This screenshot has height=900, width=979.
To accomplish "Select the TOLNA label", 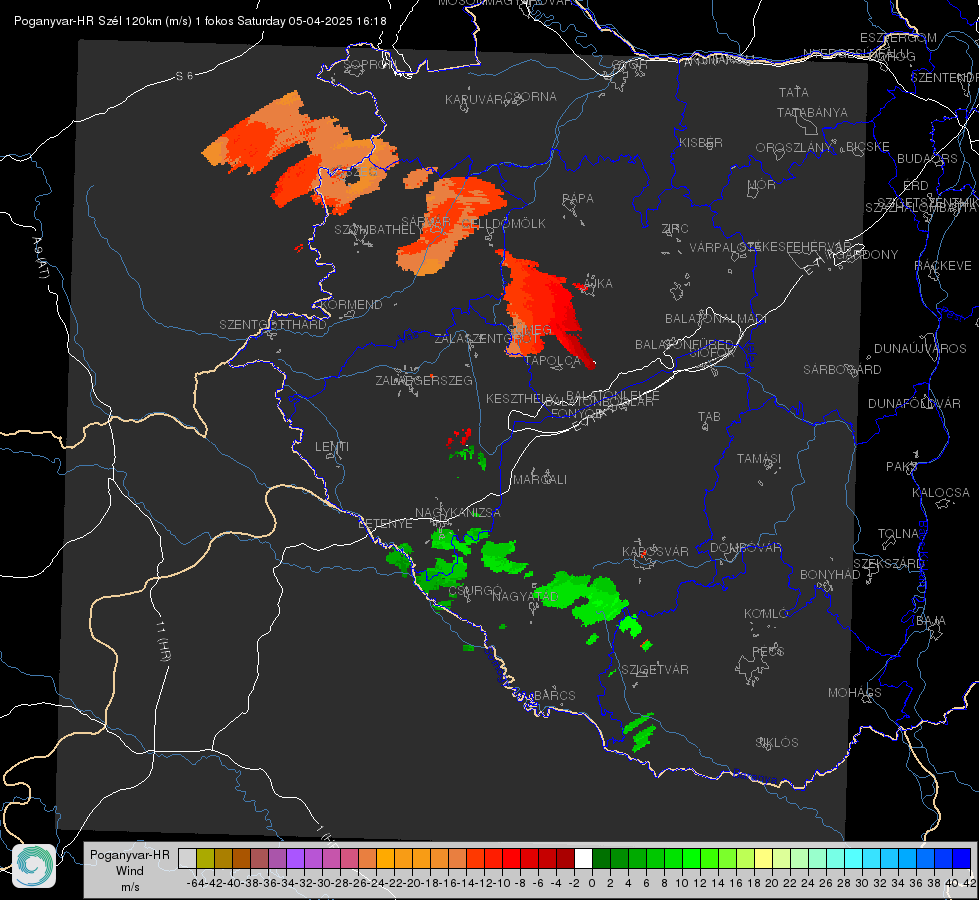I will pos(898,534).
